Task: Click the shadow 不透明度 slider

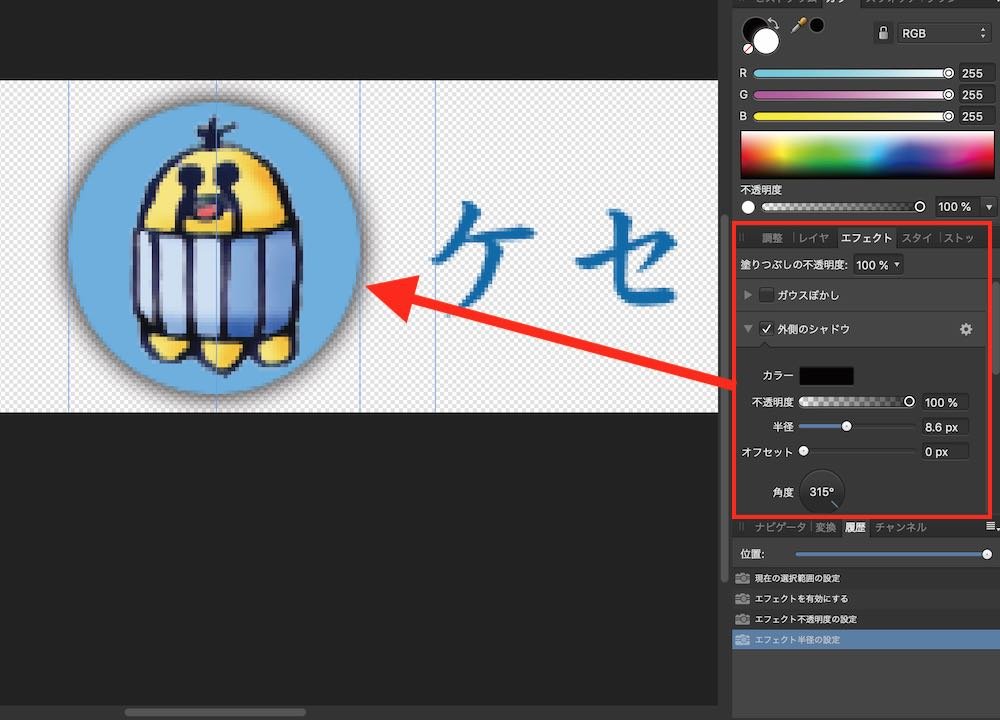Action: (857, 402)
